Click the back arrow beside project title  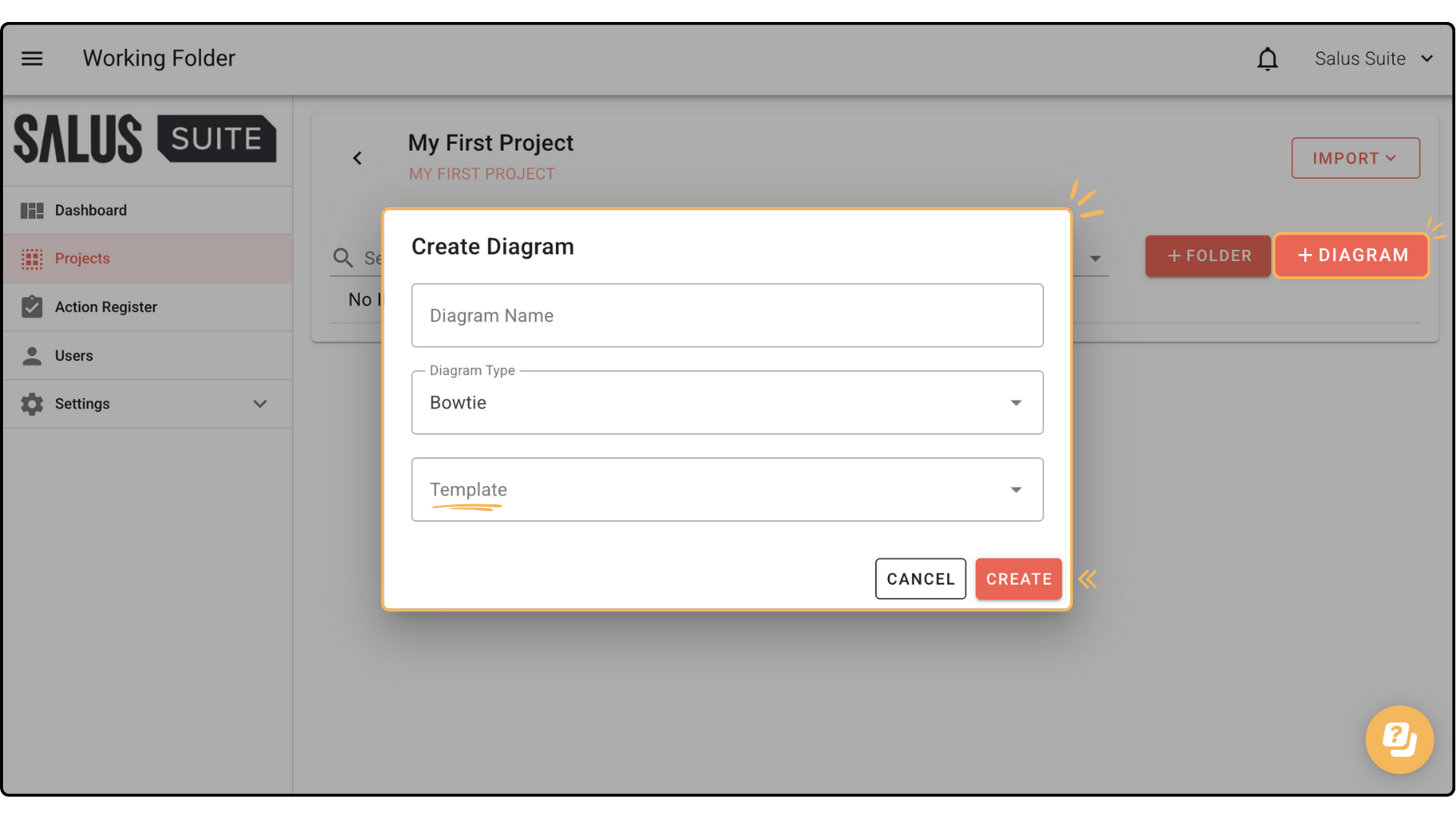coord(357,158)
